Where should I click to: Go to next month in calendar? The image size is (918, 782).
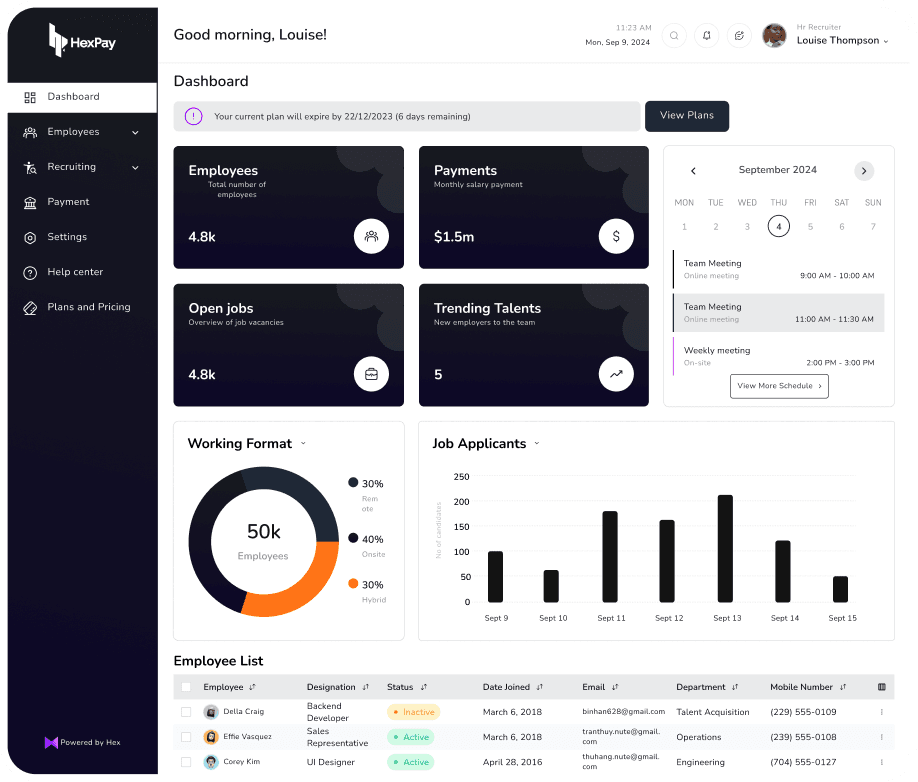864,171
